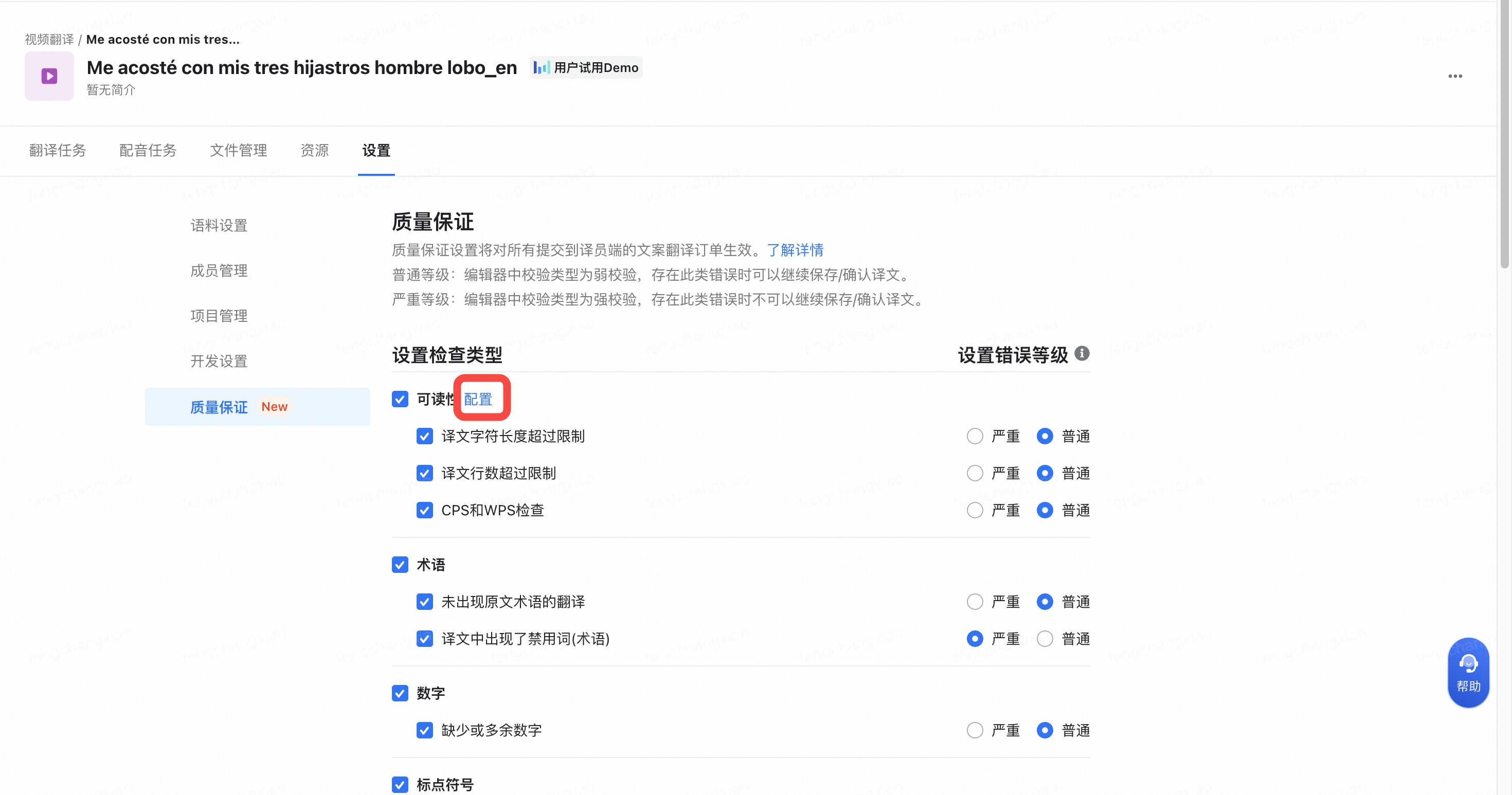This screenshot has height=795, width=1512.
Task: Uncheck CPS和WPS检查
Action: [x=424, y=510]
